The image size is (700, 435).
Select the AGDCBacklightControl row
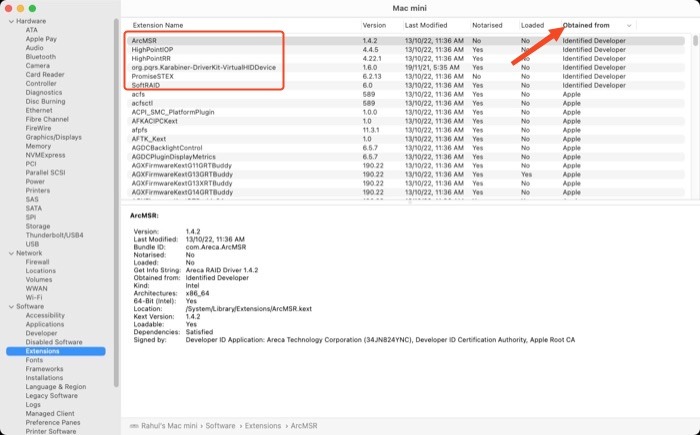pos(405,148)
